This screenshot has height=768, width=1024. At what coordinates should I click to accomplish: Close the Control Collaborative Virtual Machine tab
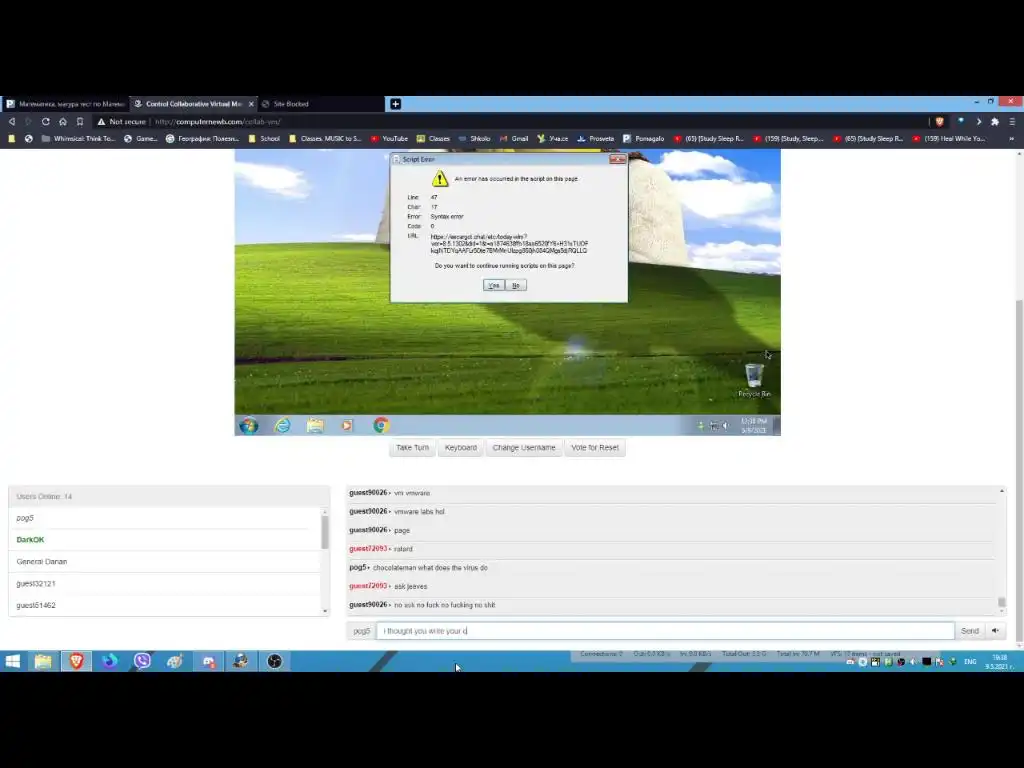tap(251, 104)
